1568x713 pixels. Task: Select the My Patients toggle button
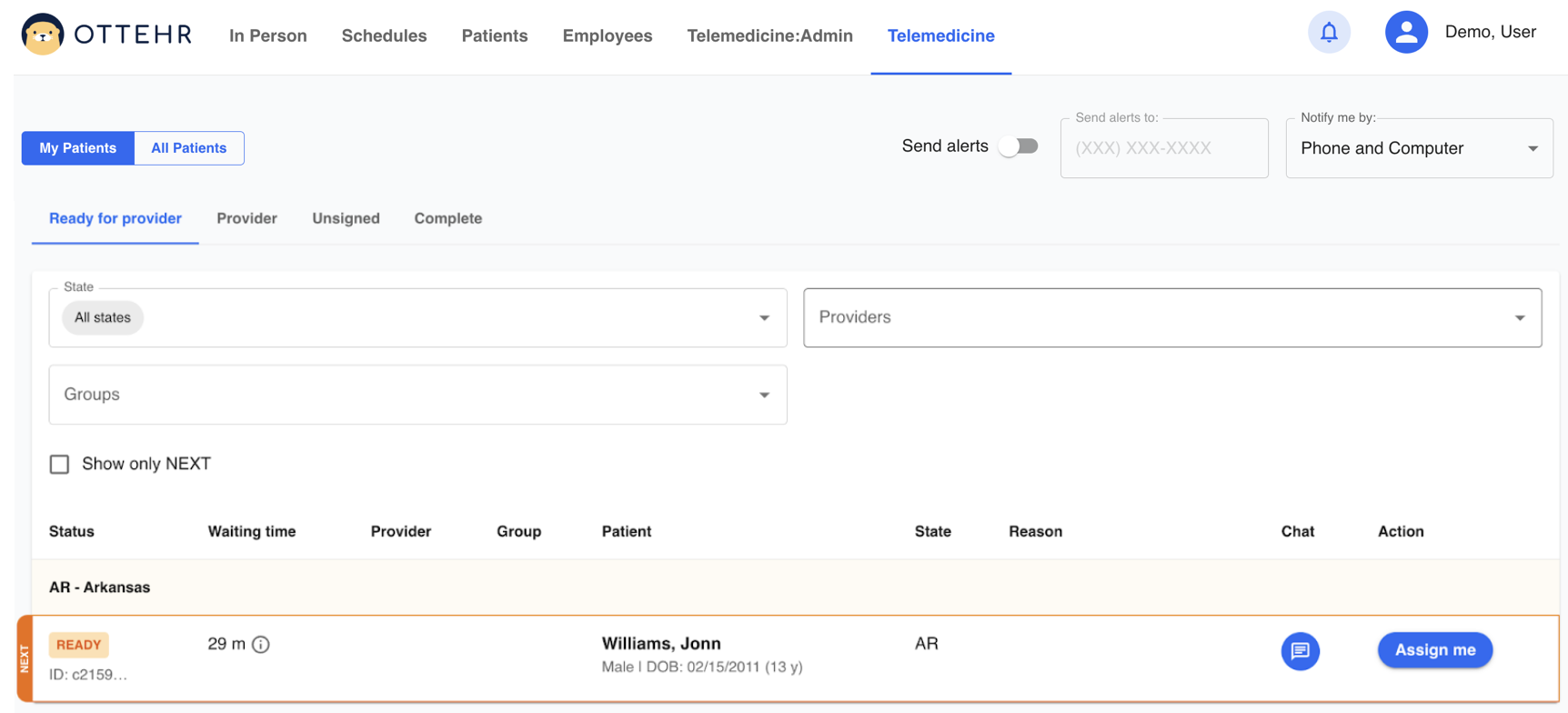(78, 148)
